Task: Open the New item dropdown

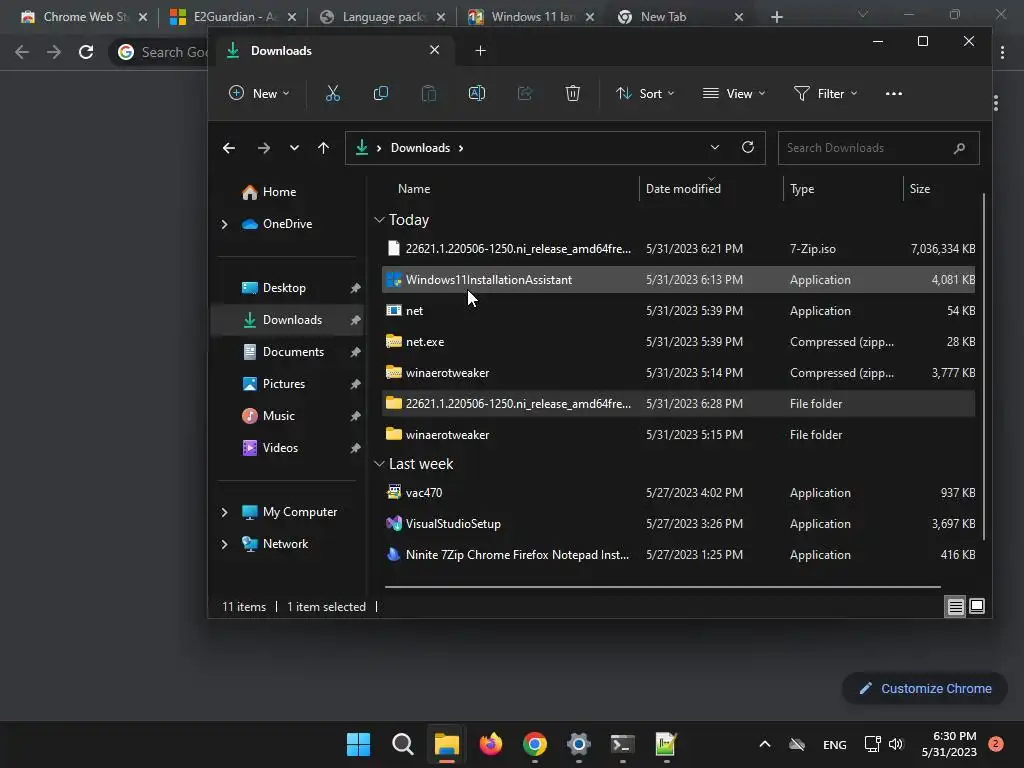Action: click(259, 93)
